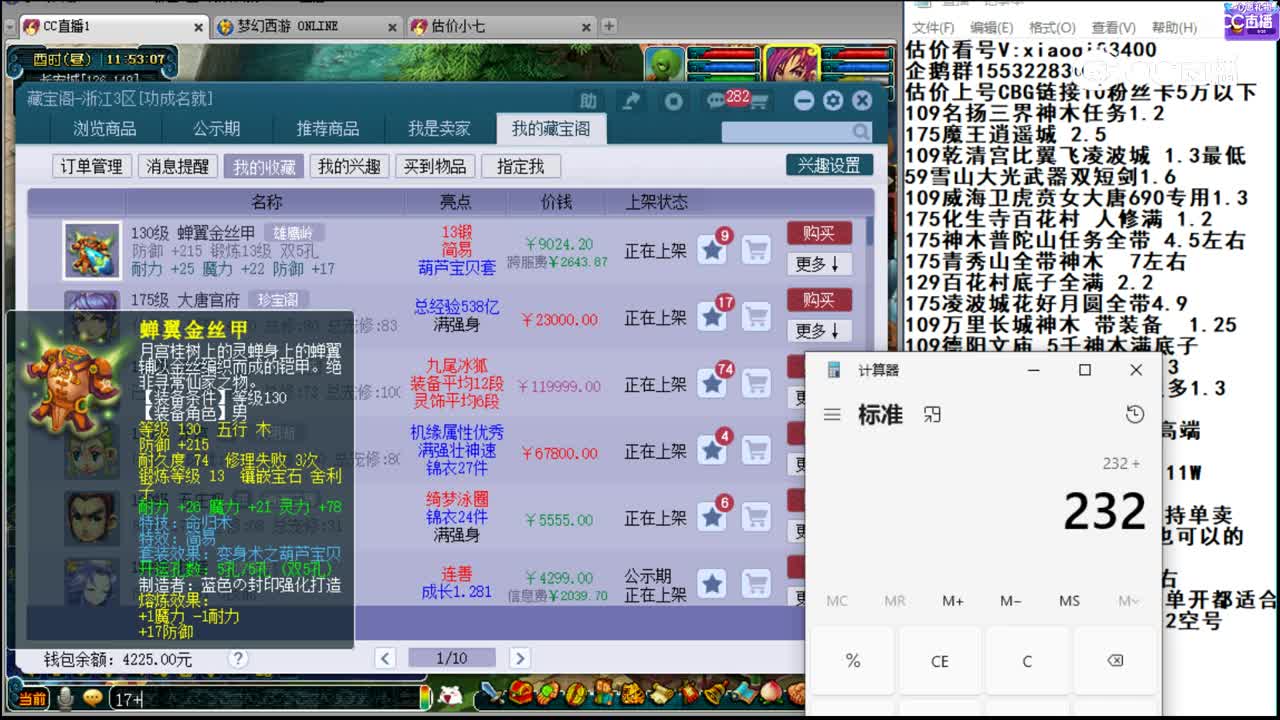Screen dimensions: 1280x720
Task: Open Notepad 编辑(E) menu
Action: 992,28
